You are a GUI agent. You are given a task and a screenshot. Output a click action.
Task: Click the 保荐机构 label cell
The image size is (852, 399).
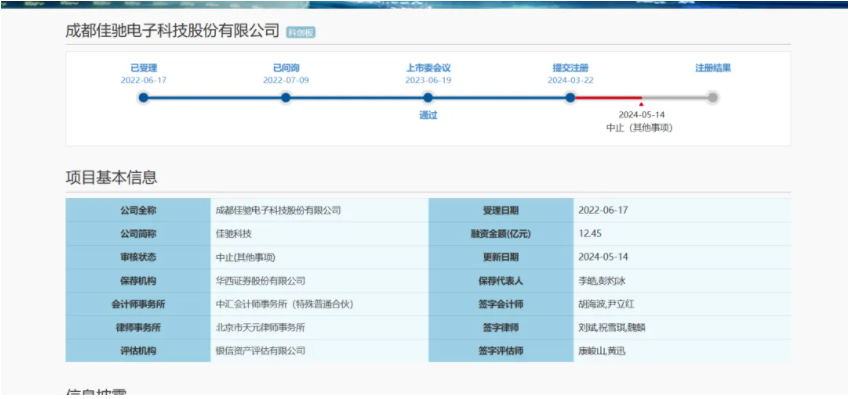coord(138,281)
